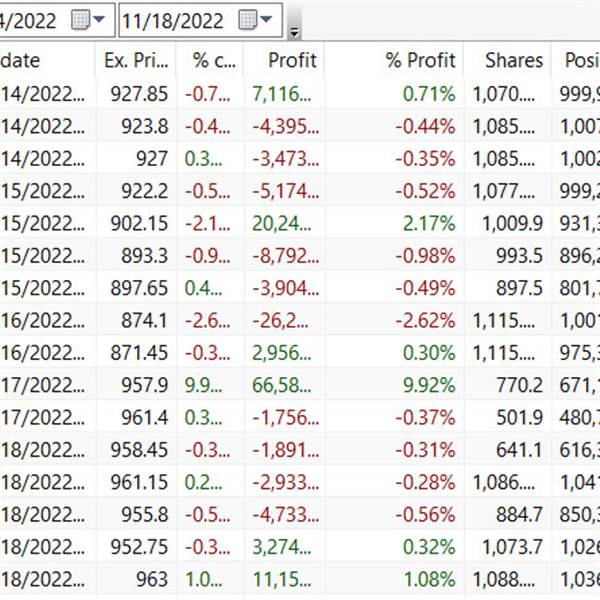600x600 pixels.
Task: Click the Position column header
Action: [x=576, y=60]
